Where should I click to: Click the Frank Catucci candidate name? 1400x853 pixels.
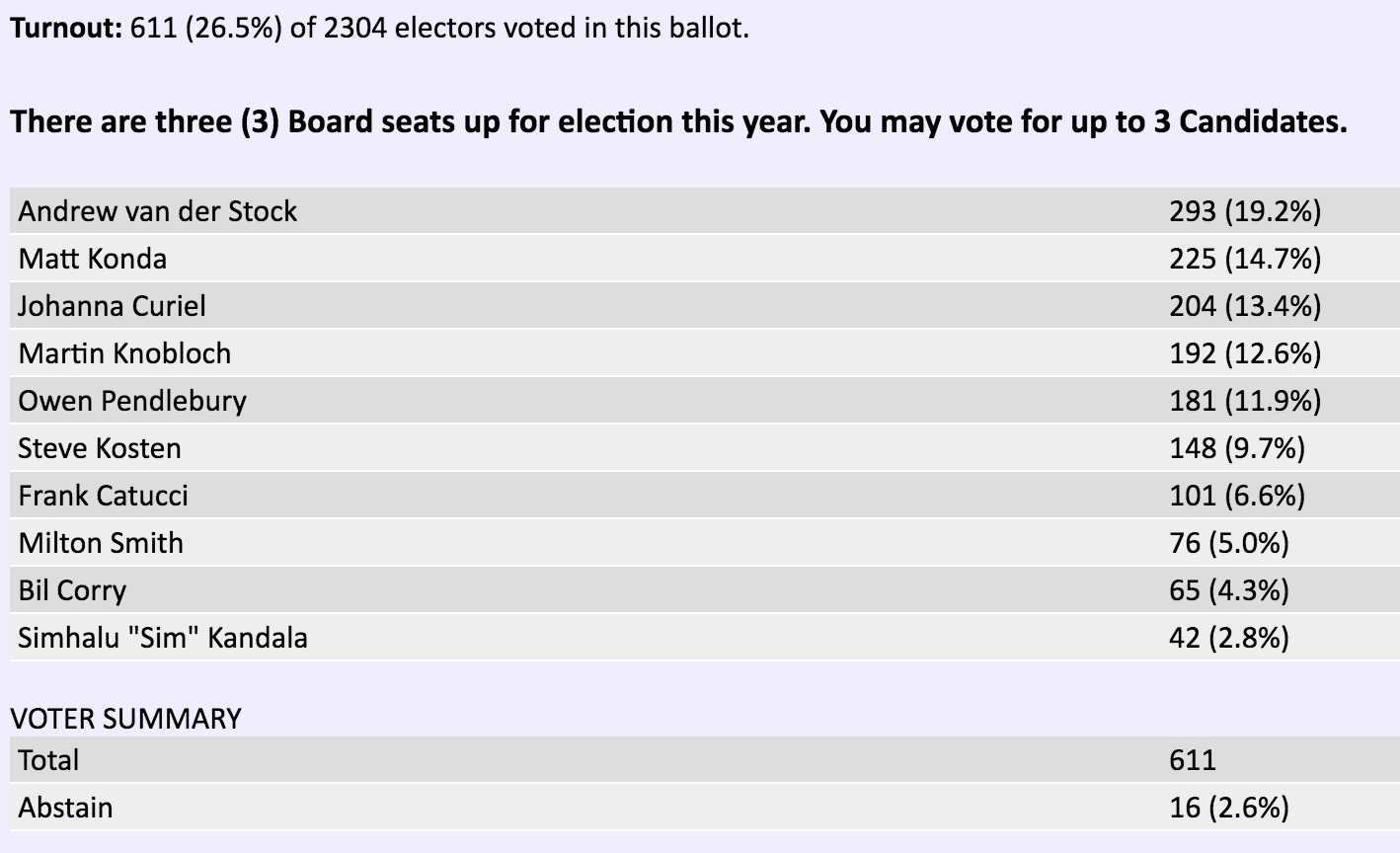pyautogui.click(x=104, y=496)
